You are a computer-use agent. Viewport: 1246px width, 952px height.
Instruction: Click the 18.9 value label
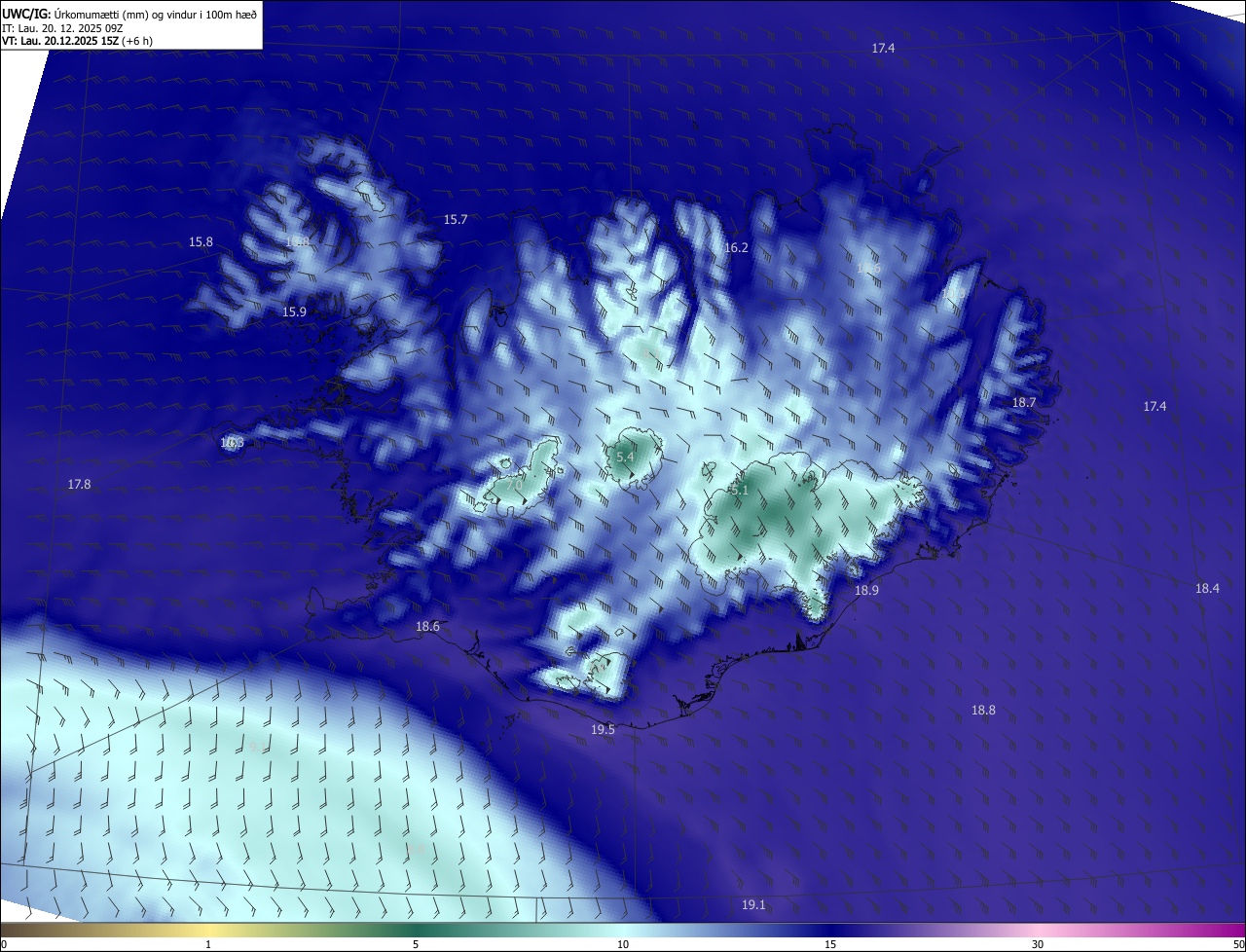point(866,590)
